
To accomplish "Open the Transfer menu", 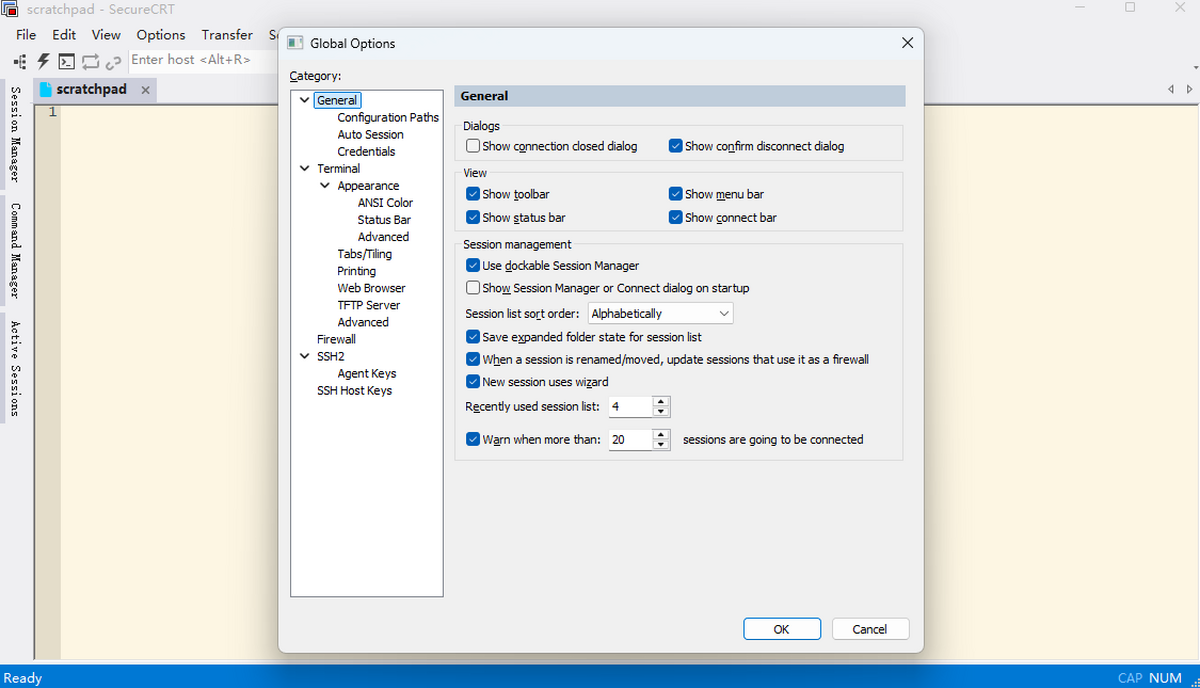I will click(227, 35).
